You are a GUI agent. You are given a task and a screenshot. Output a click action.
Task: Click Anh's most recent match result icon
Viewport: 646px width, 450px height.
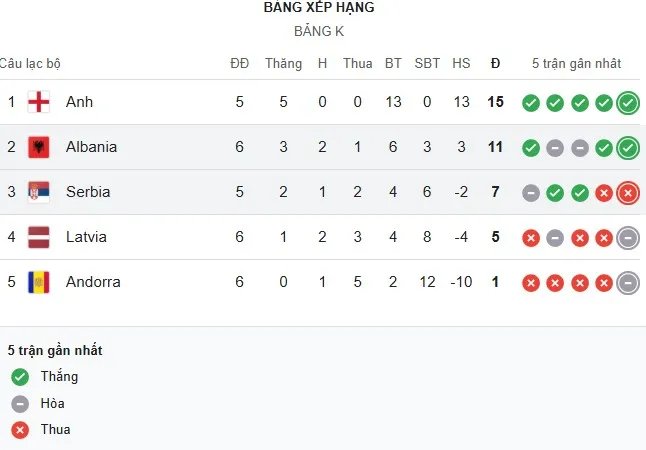click(x=627, y=102)
